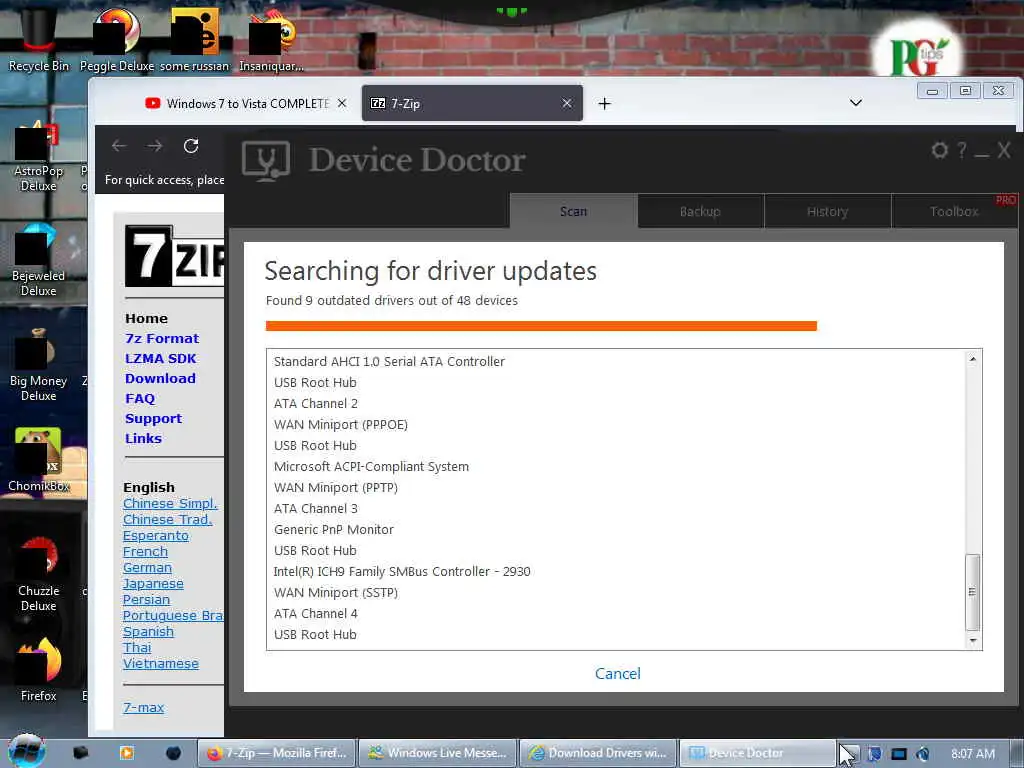Close the 7-Zip browser tab
This screenshot has width=1024, height=768.
(x=567, y=103)
